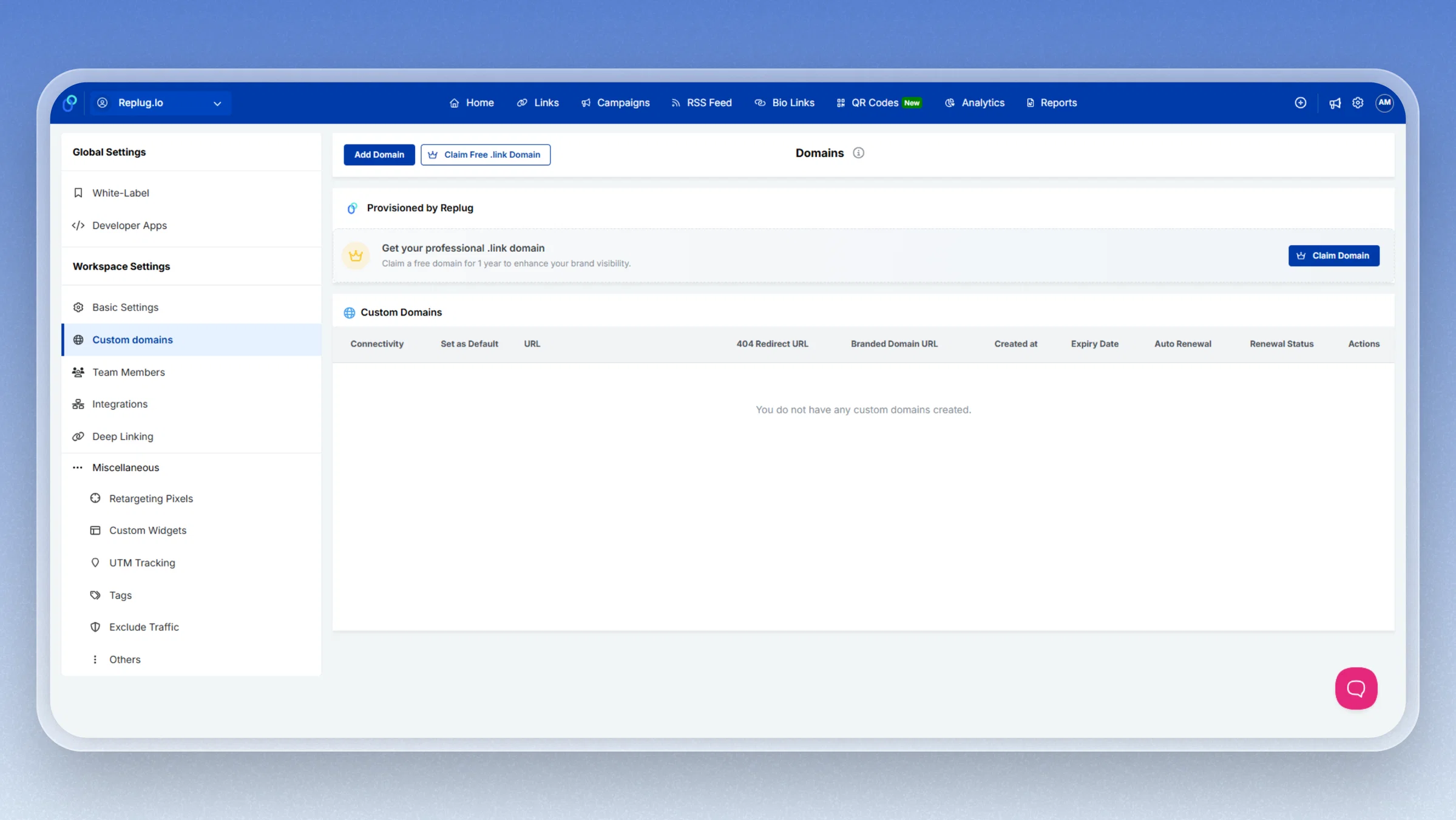Click the Custom Widgets layout icon

point(95,530)
